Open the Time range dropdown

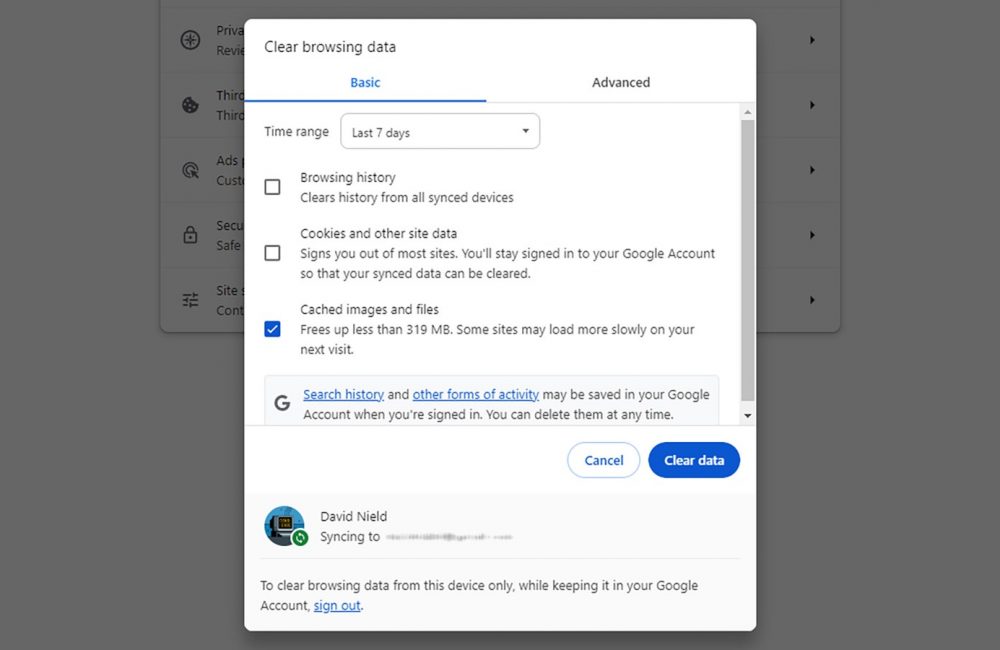(x=440, y=132)
